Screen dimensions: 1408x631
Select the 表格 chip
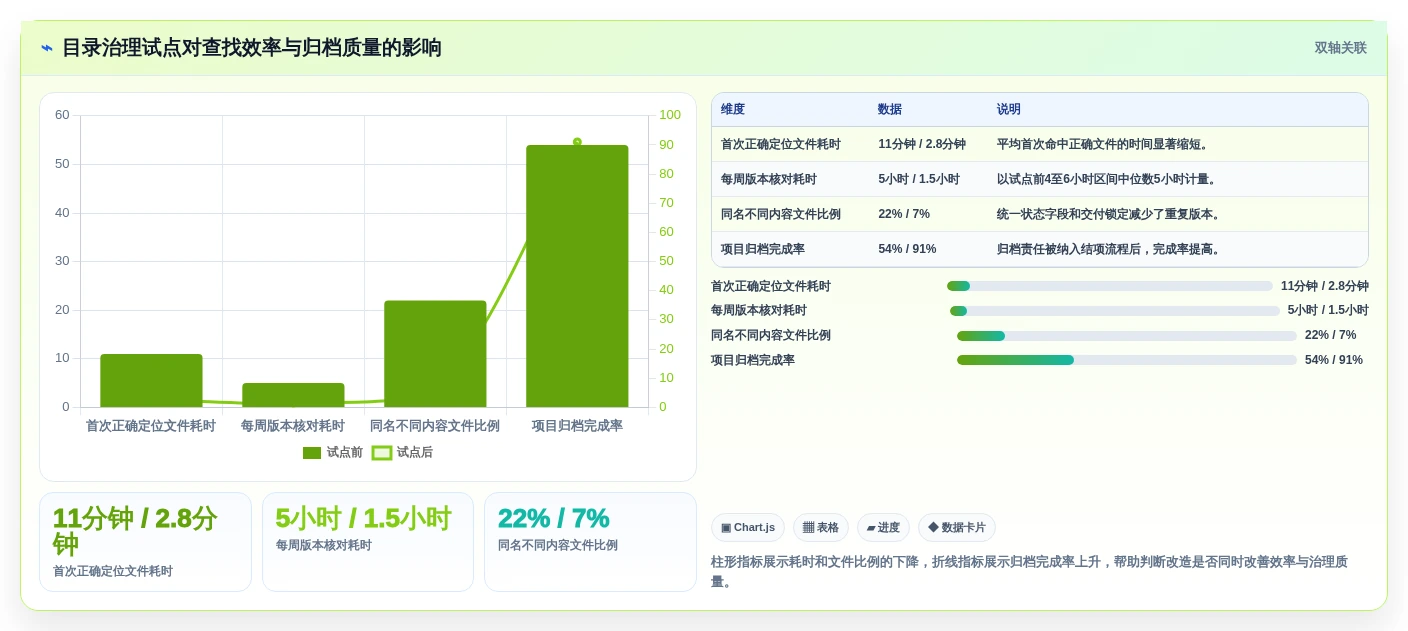point(821,527)
